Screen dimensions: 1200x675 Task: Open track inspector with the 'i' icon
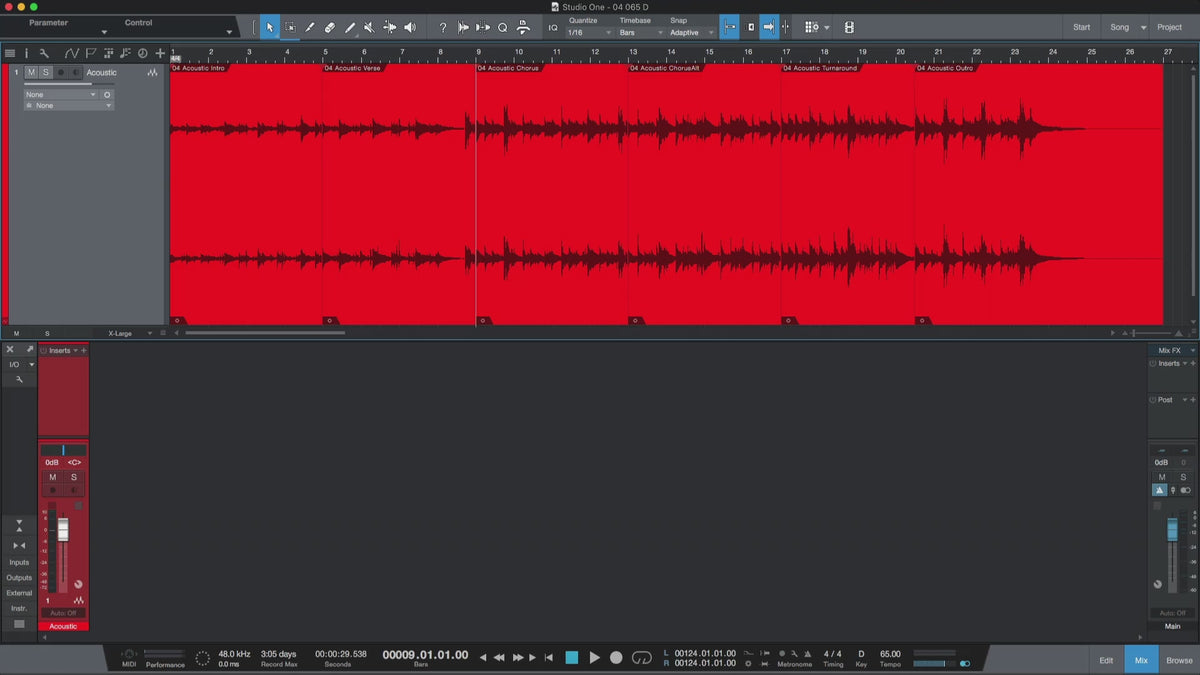tap(27, 53)
